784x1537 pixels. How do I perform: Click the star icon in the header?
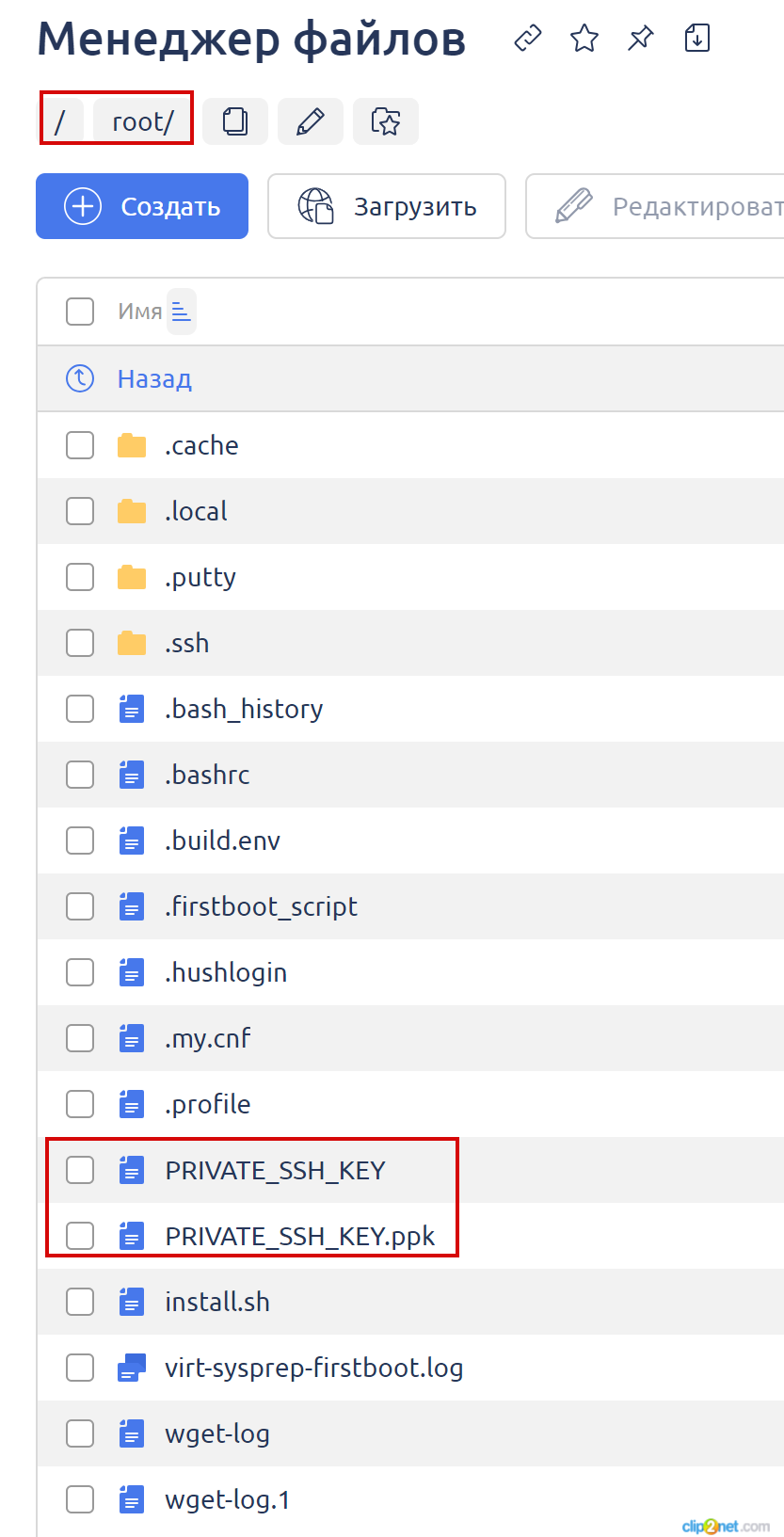coord(584,39)
